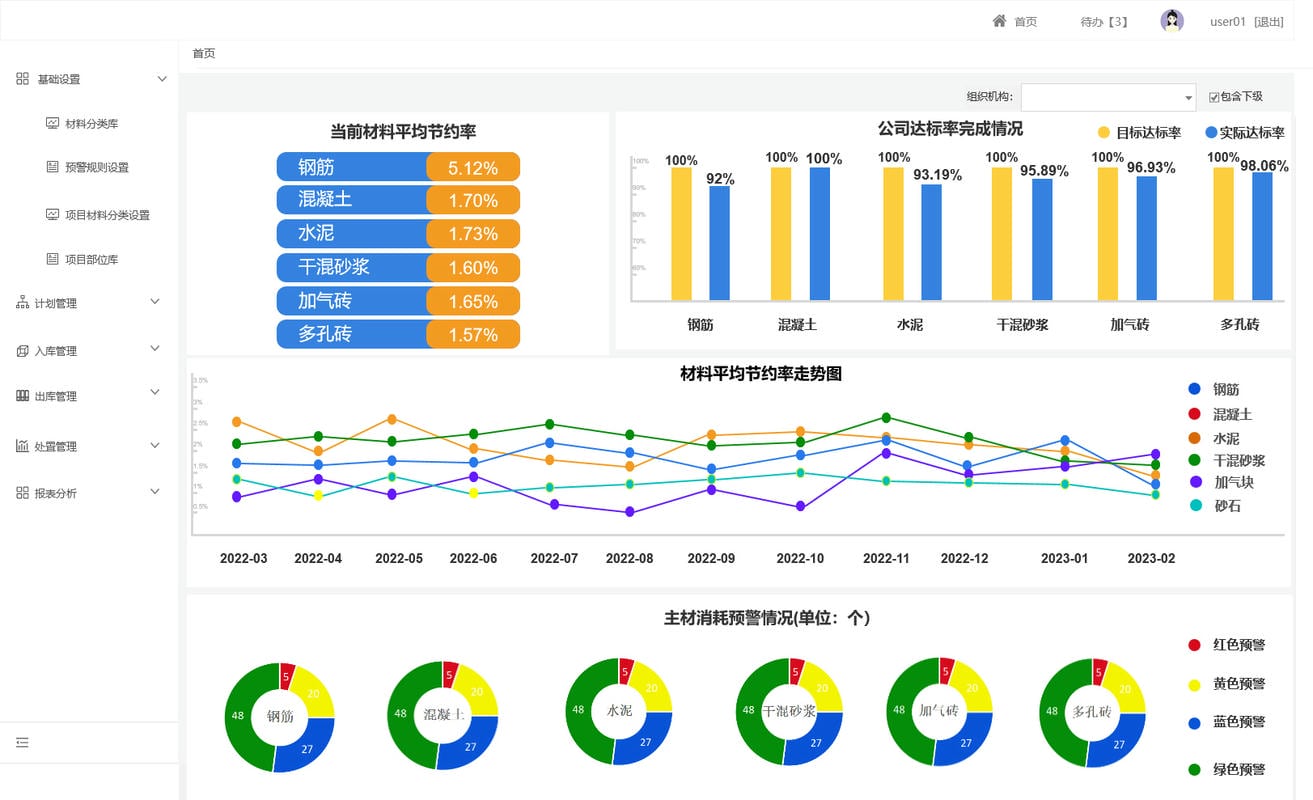1313x800 pixels.
Task: Select the 首页 breadcrumb tab
Action: (204, 53)
